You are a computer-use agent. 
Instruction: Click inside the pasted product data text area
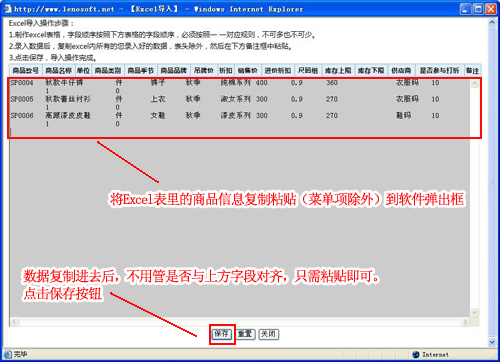239,197
